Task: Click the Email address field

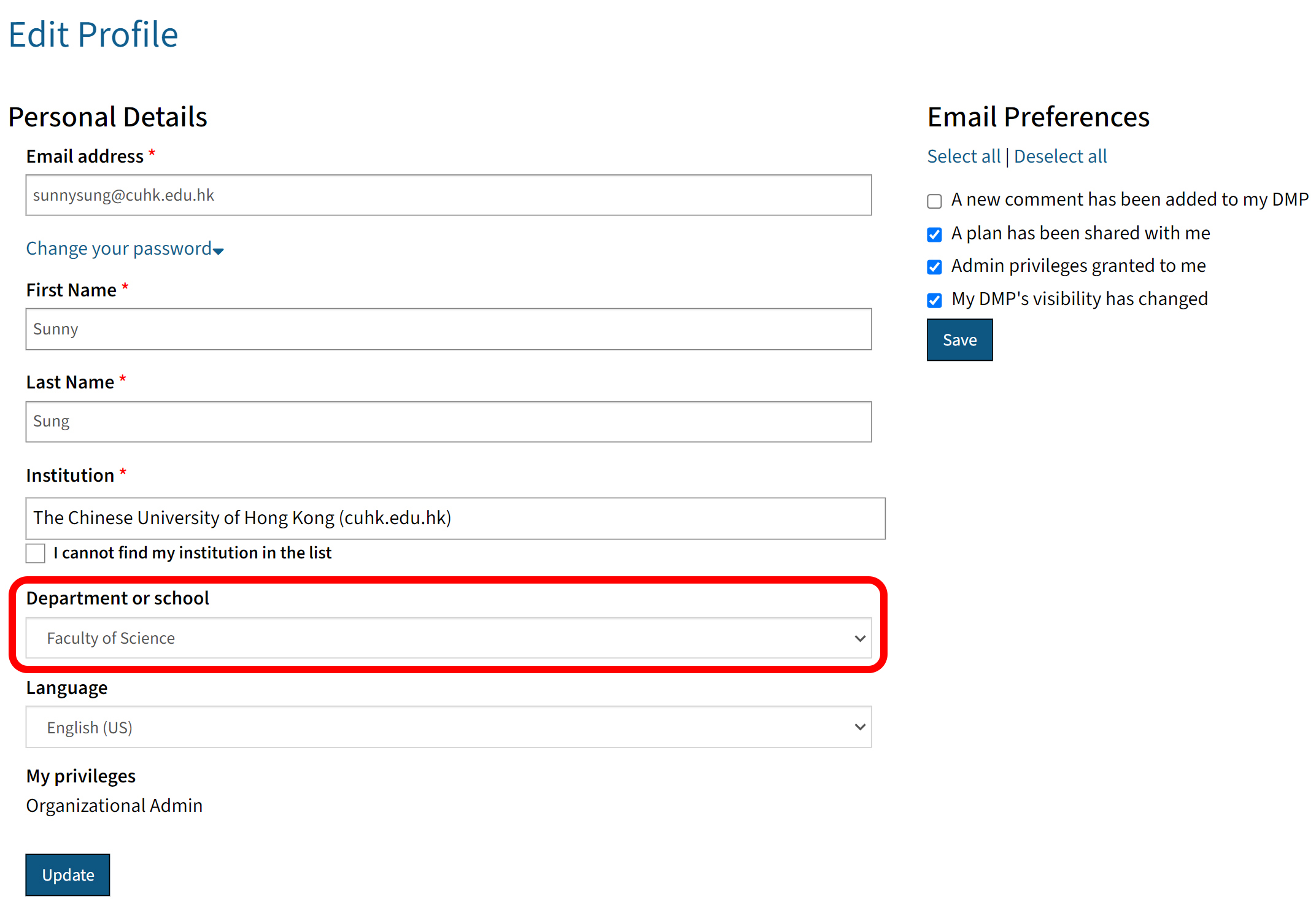Action: click(448, 195)
